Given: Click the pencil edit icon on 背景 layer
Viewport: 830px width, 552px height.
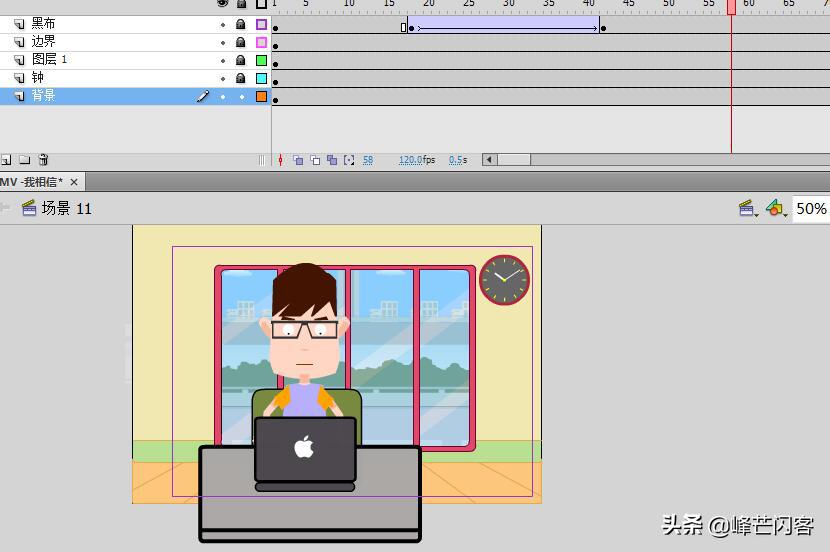Looking at the screenshot, I should coord(203,96).
